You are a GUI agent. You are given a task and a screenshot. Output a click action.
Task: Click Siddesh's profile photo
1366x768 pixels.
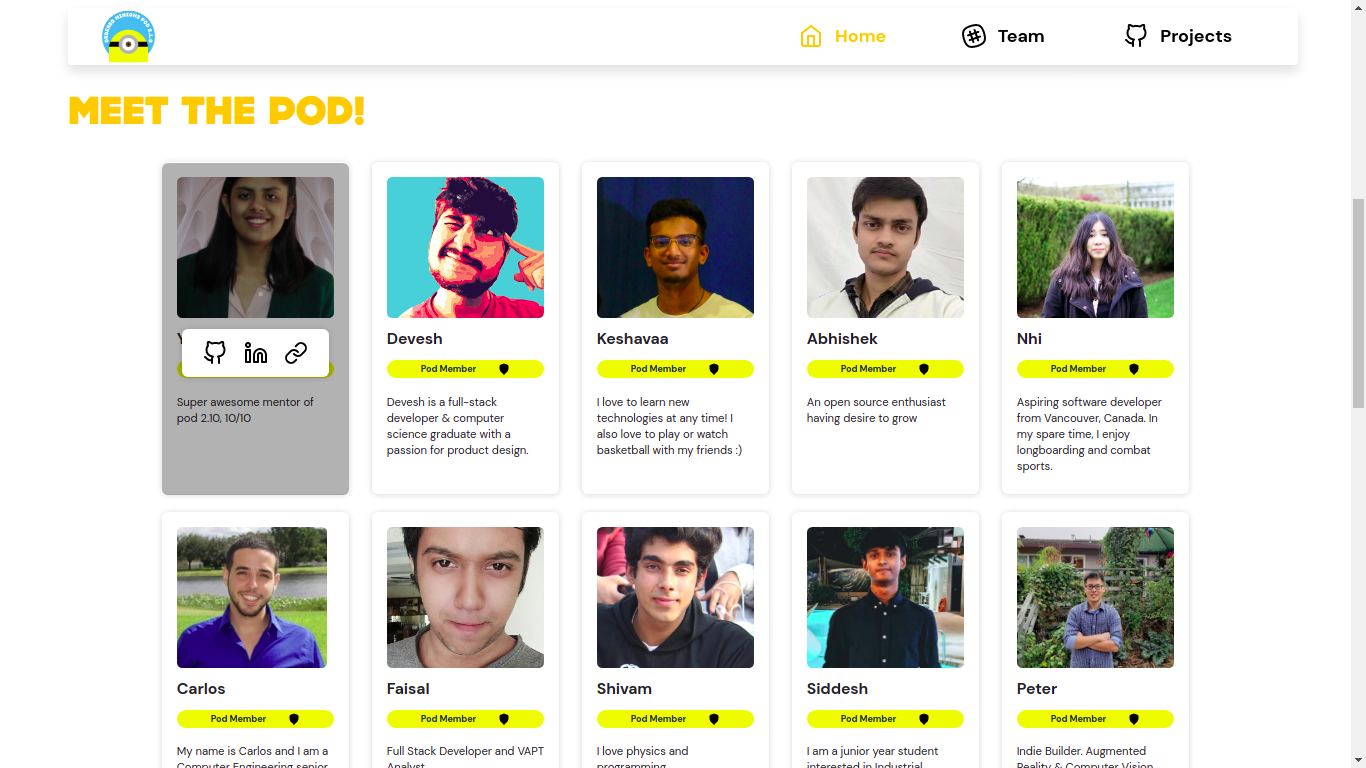click(885, 598)
